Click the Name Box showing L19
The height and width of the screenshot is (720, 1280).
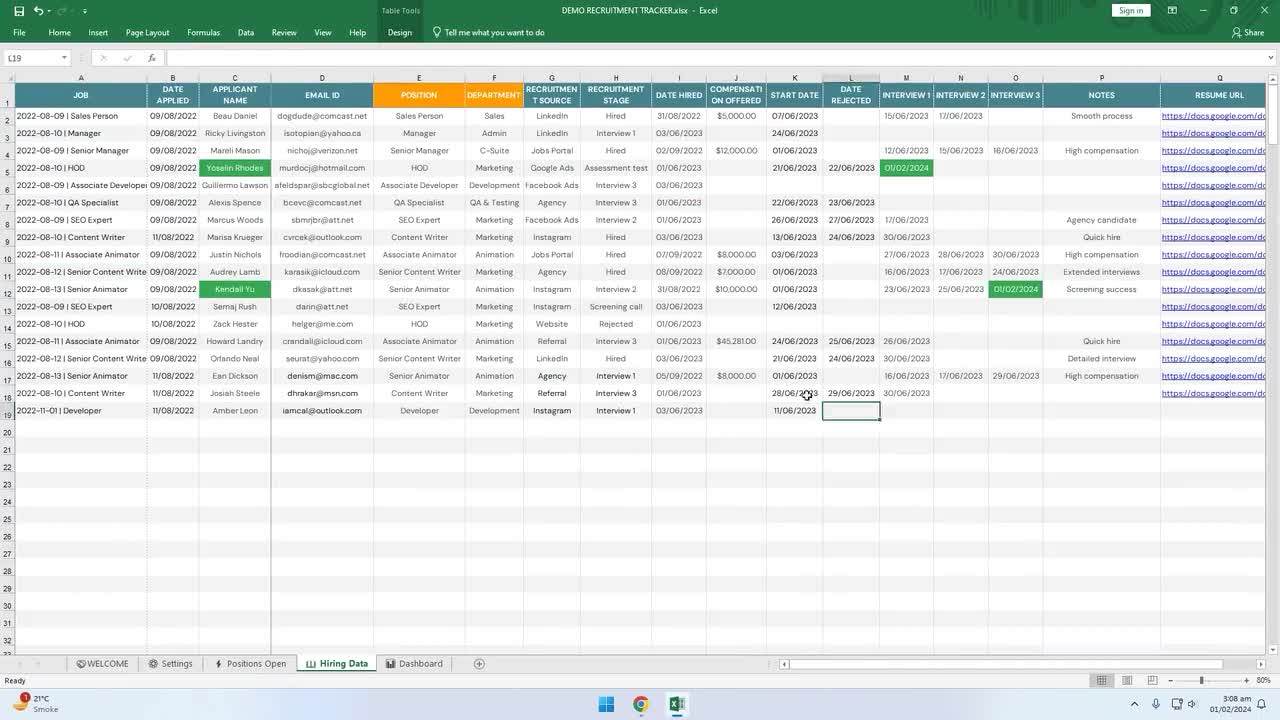point(32,58)
